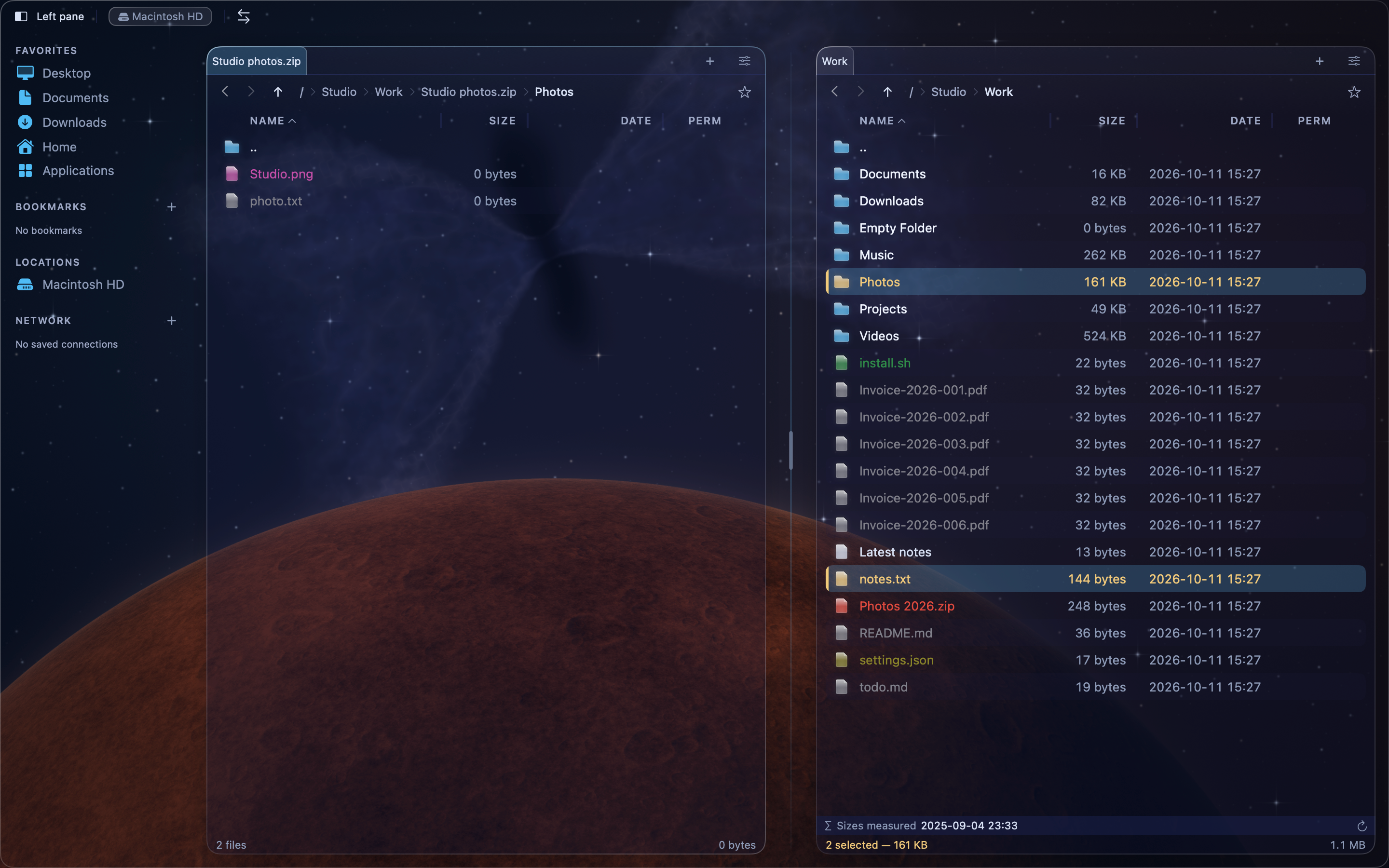Image resolution: width=1389 pixels, height=868 pixels.
Task: Select Photos 2026.zip file row
Action: point(1095,606)
